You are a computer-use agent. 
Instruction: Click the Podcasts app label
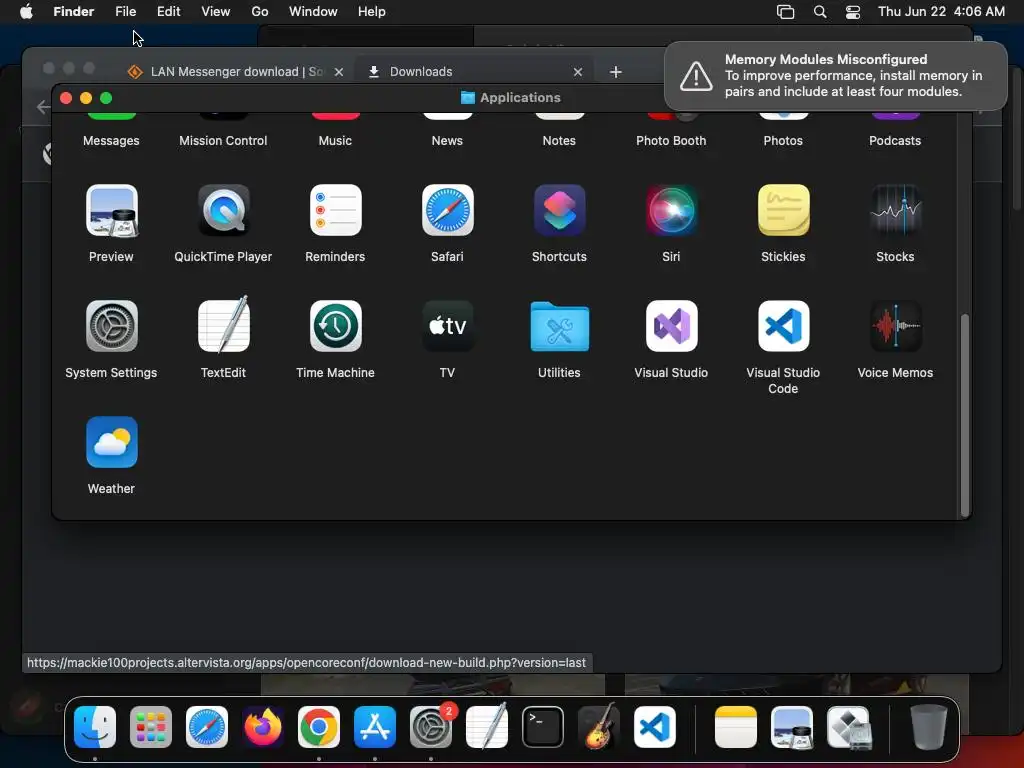click(x=895, y=141)
